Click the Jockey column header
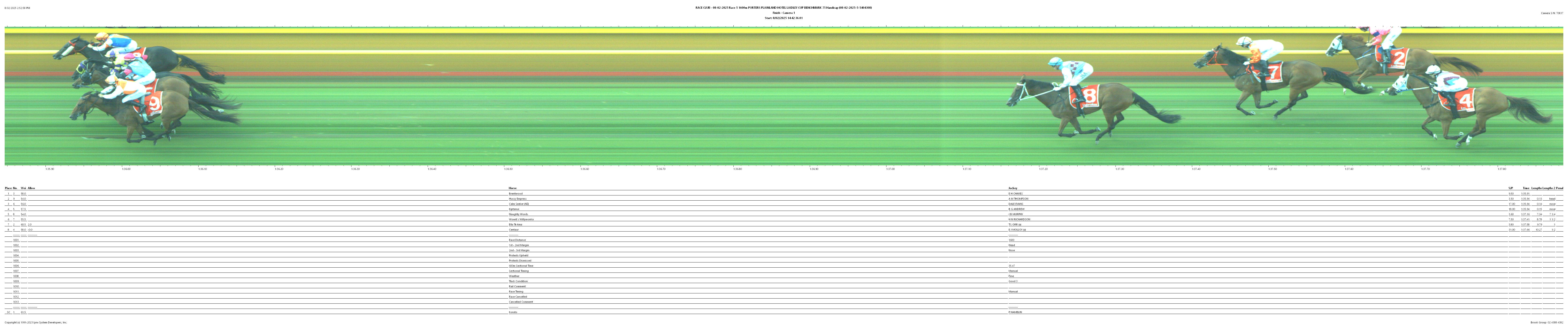 point(1012,188)
